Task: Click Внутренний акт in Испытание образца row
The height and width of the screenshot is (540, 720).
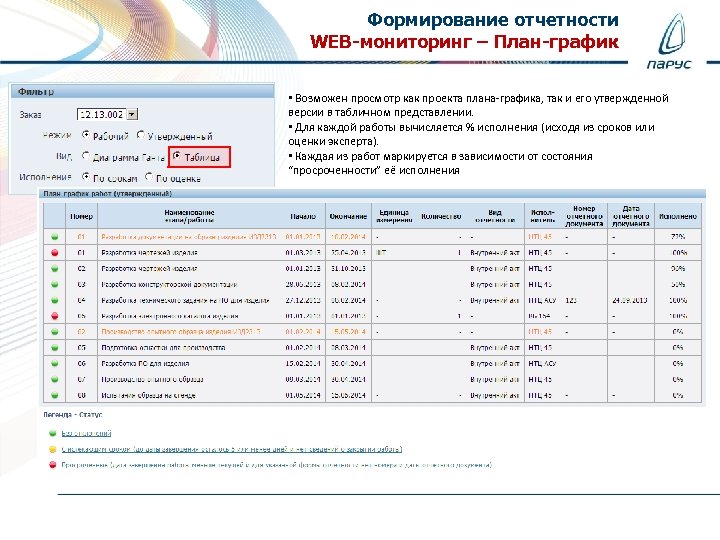Action: coord(495,395)
